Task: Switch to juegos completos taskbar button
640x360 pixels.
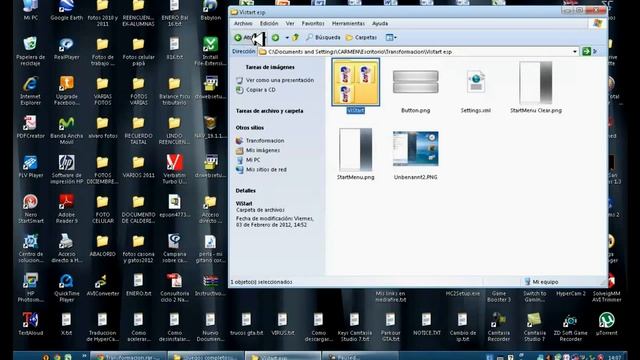Action: pos(205,356)
